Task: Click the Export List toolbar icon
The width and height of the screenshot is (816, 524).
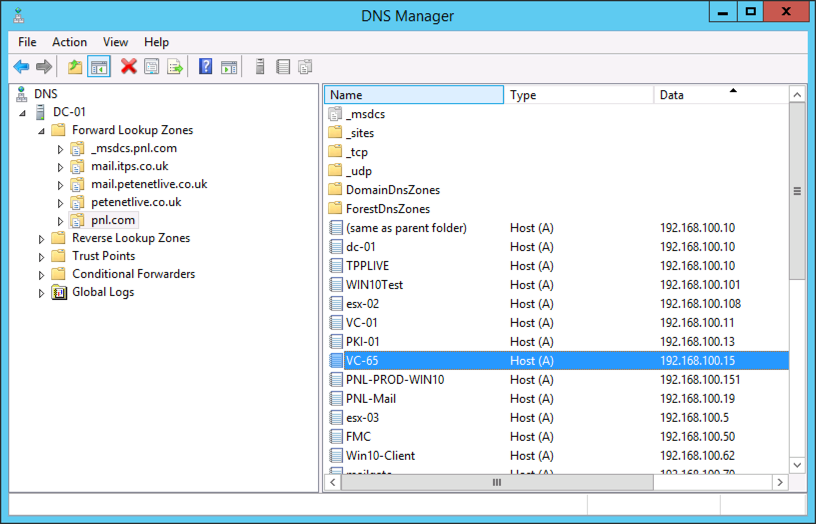Action: [x=175, y=67]
